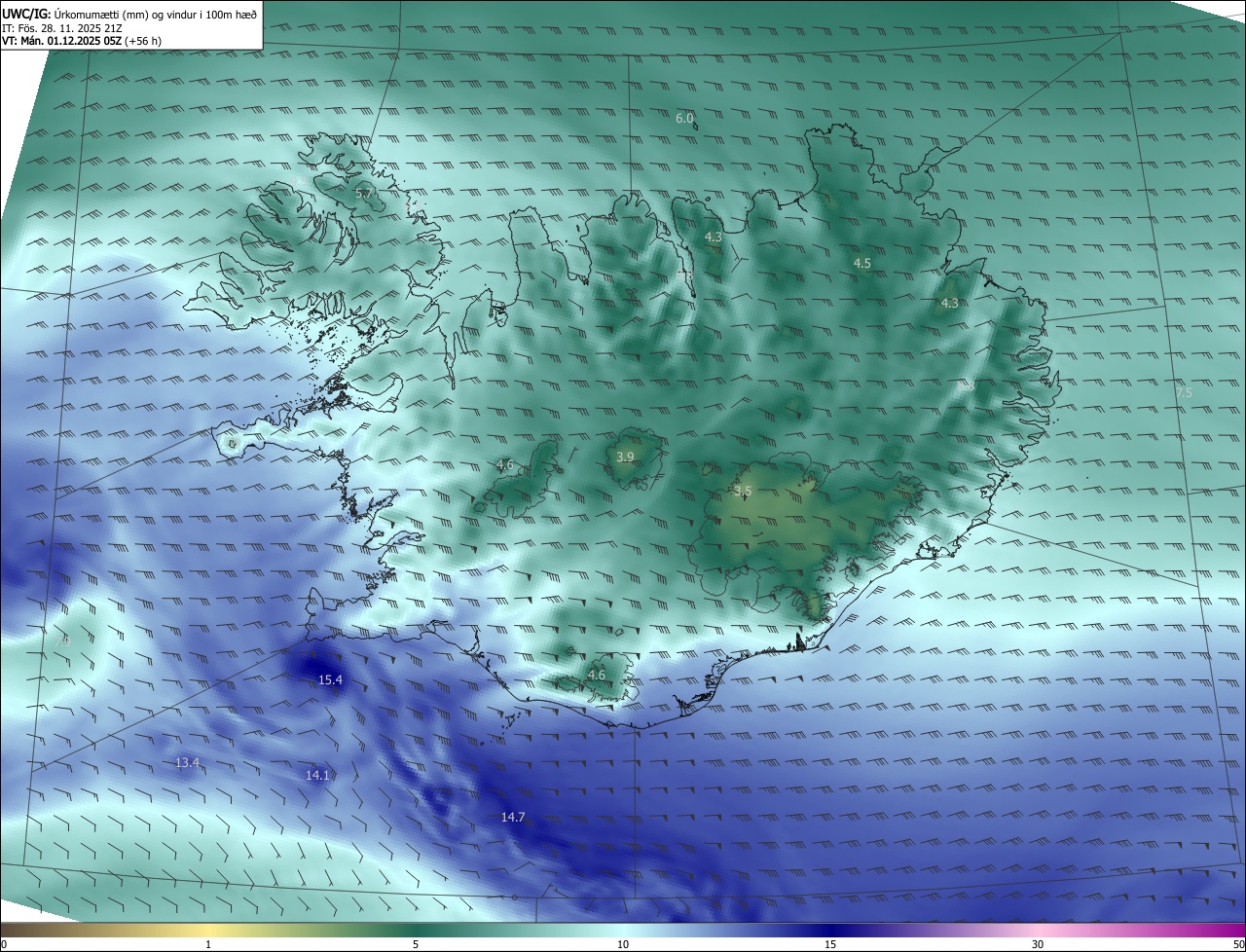Select the 14.7 value label
Image resolution: width=1246 pixels, height=952 pixels.
(513, 817)
